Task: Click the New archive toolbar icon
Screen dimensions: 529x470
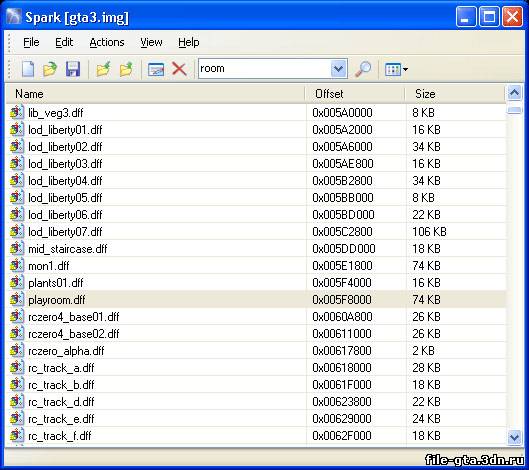Action: pos(28,69)
